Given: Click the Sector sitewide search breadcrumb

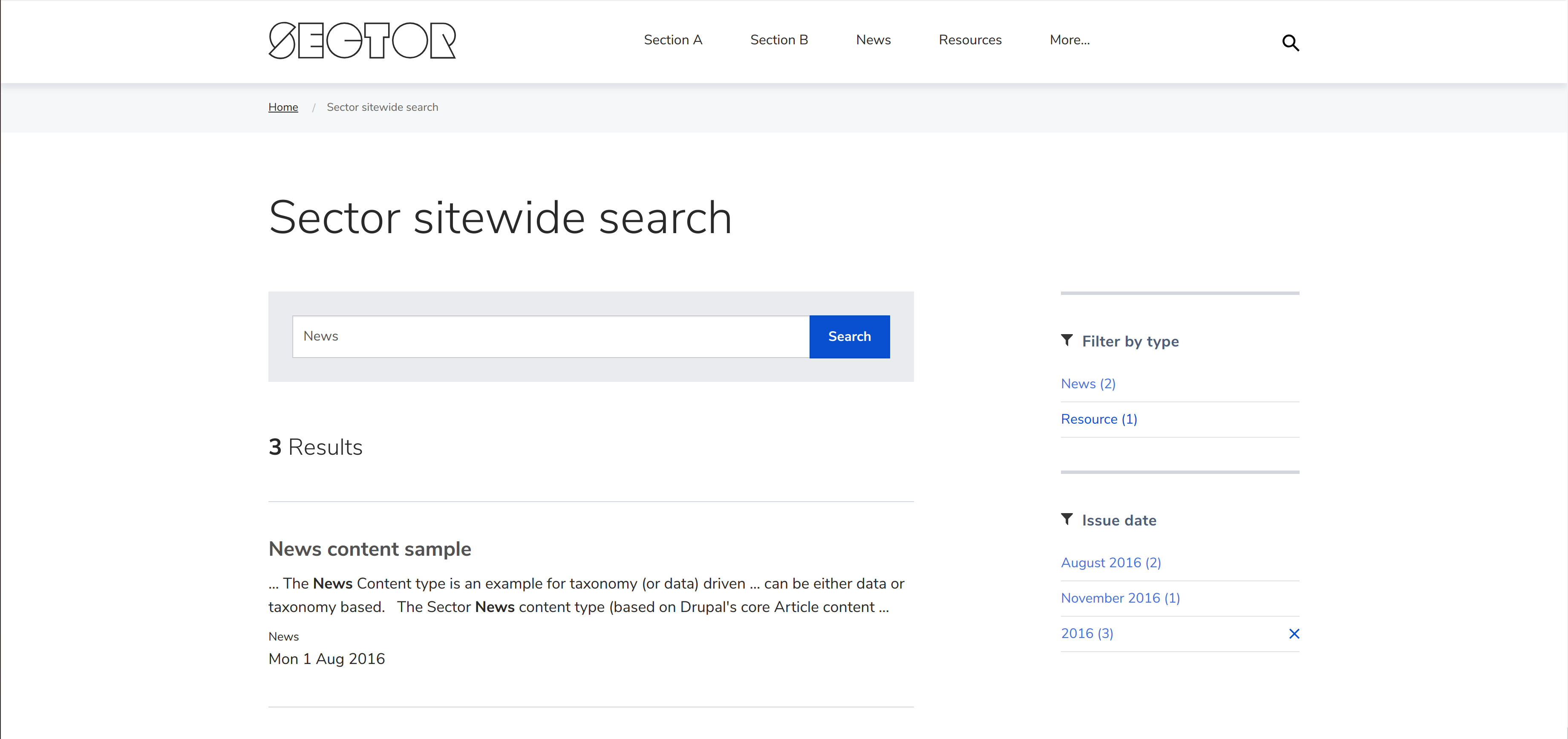Looking at the screenshot, I should (382, 107).
